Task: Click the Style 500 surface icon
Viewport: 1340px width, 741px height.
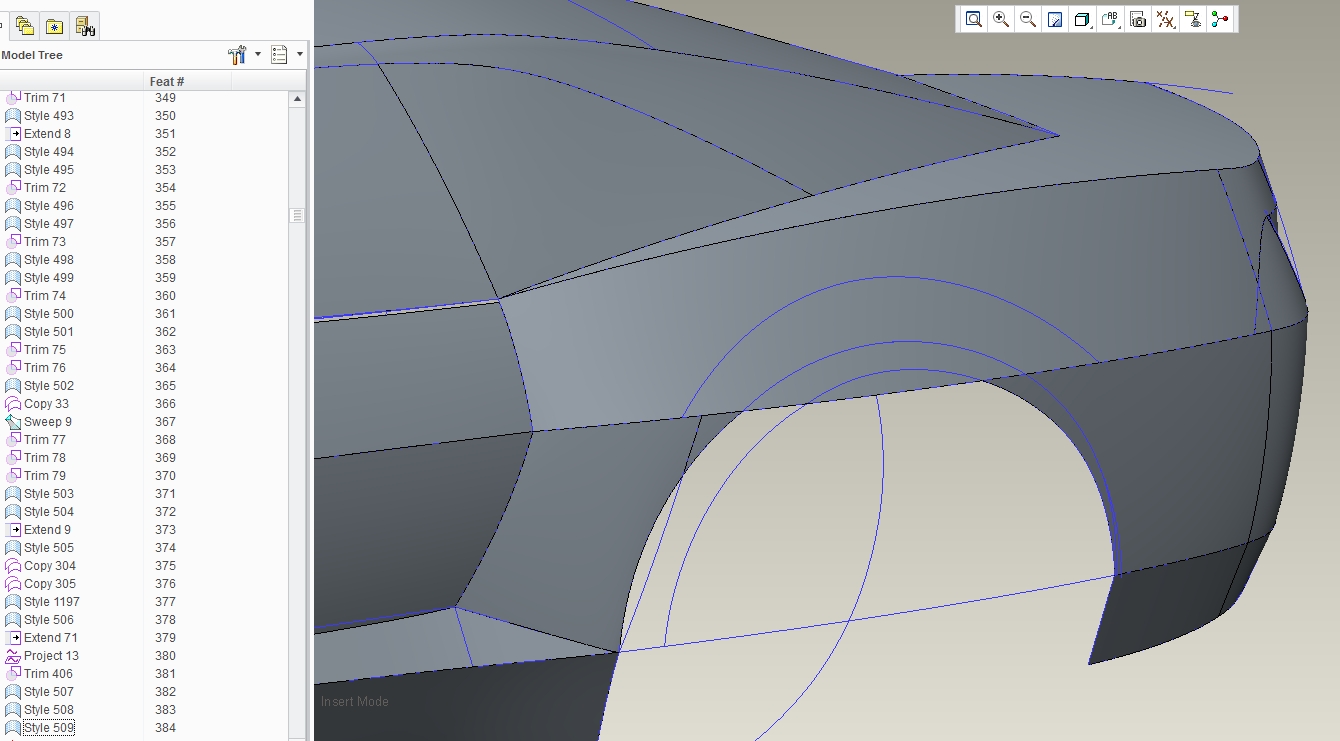Action: (x=13, y=314)
